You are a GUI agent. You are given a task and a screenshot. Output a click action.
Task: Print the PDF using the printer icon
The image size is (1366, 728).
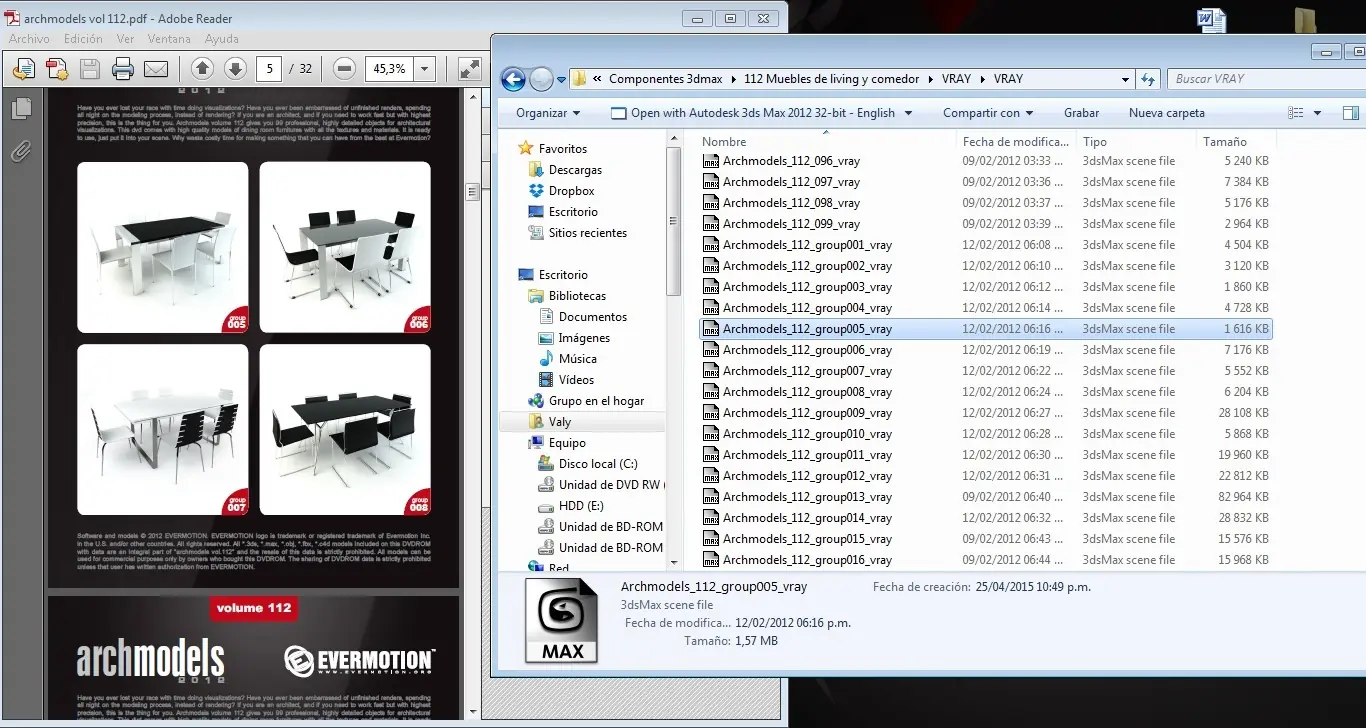pyautogui.click(x=123, y=69)
